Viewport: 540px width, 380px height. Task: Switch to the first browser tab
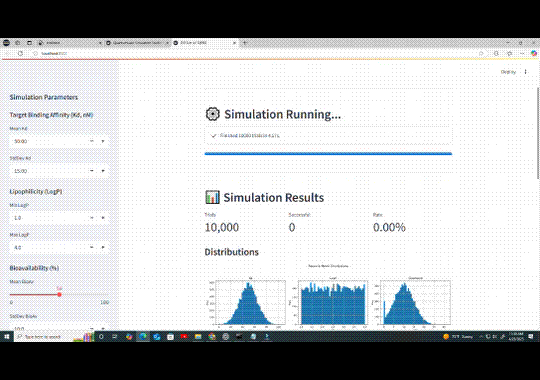coord(69,43)
